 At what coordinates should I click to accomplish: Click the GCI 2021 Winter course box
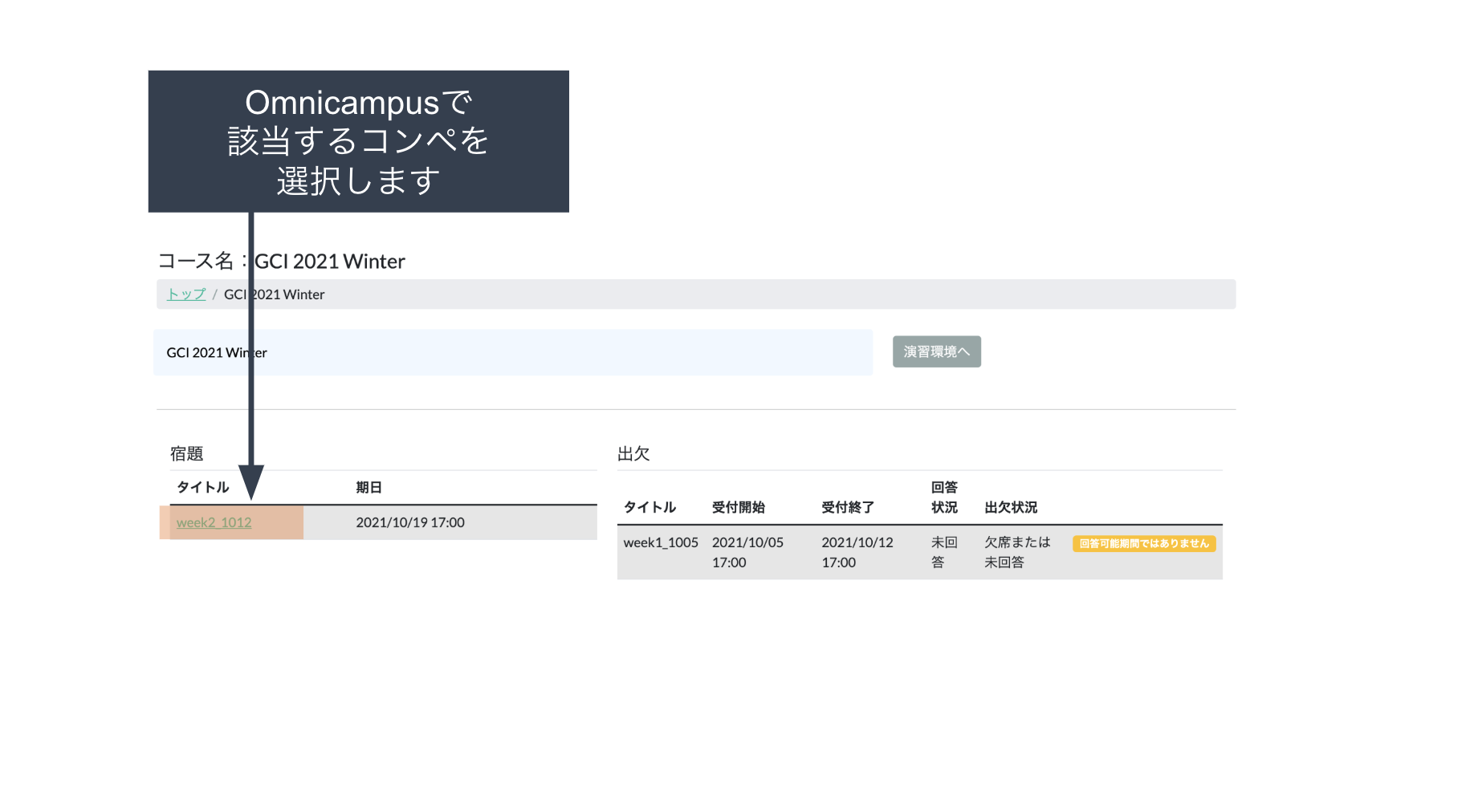coord(513,352)
